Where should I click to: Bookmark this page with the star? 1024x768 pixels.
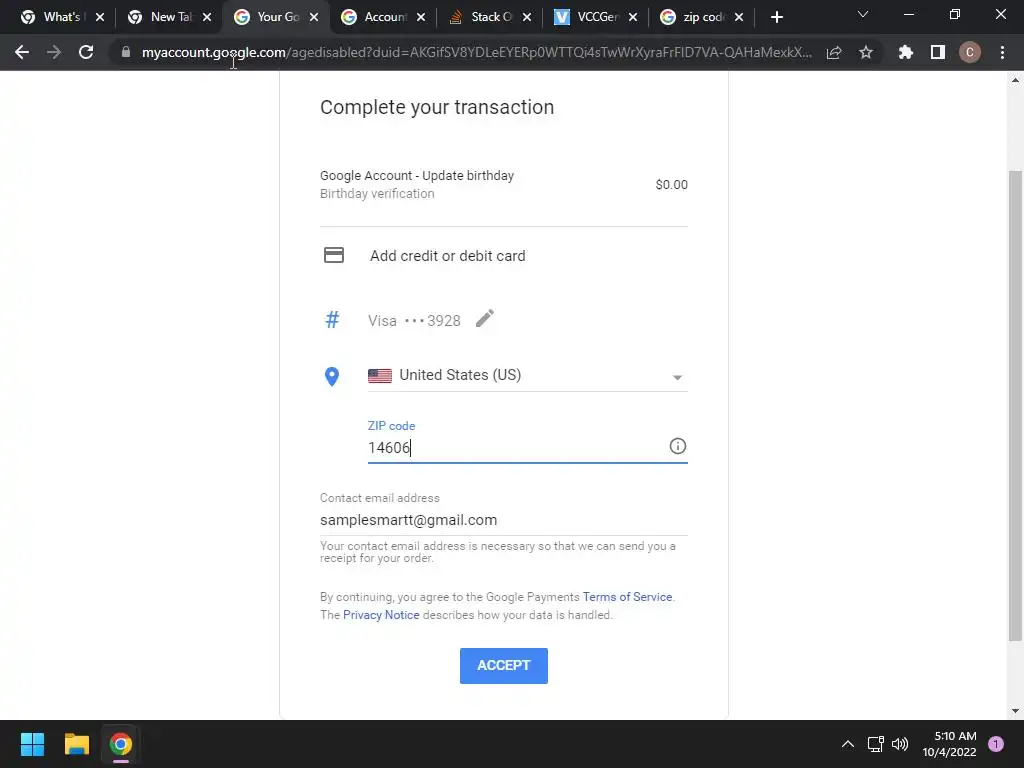click(866, 52)
